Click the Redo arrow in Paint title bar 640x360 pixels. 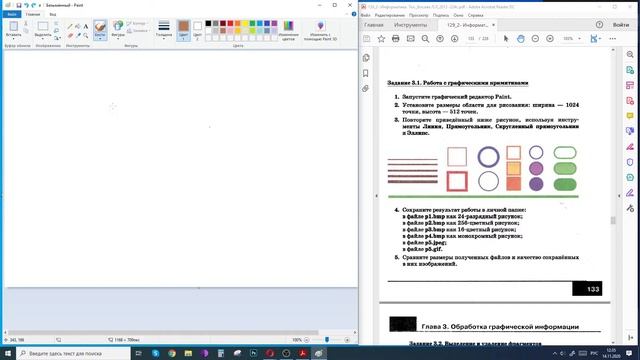pos(33,5)
